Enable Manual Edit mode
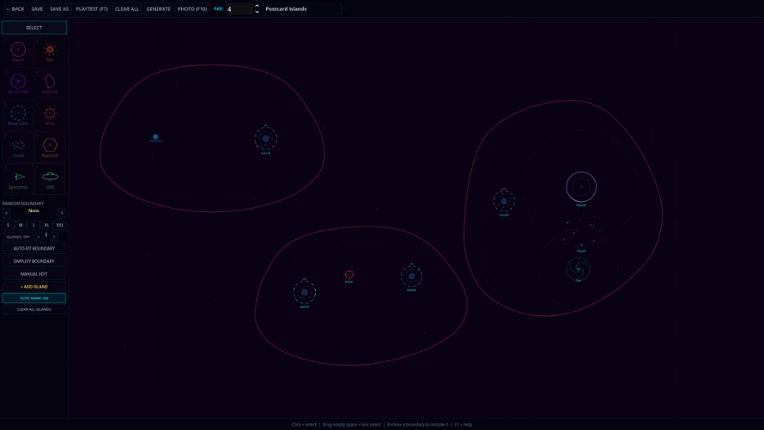The image size is (764, 430). click(34, 274)
